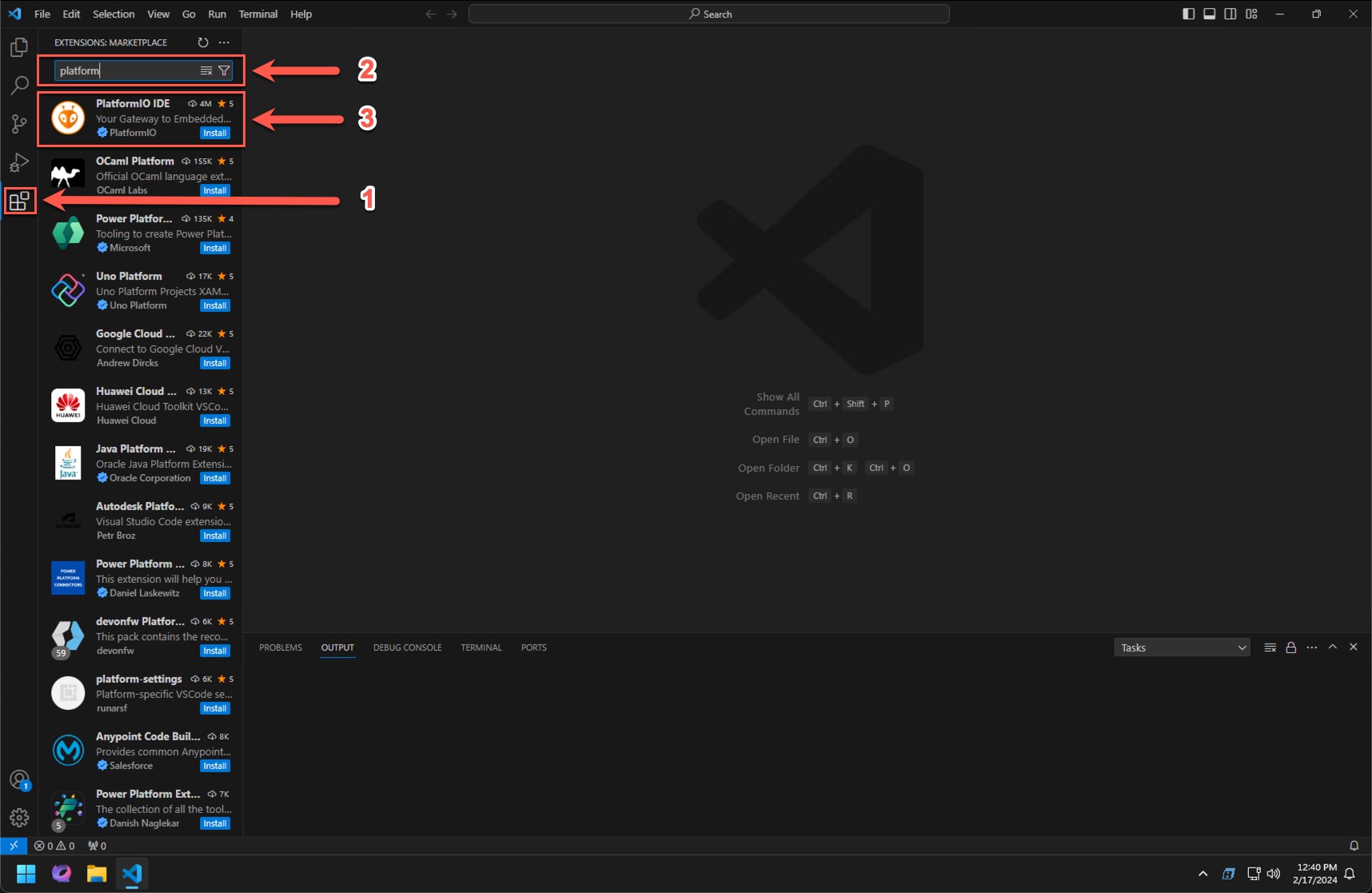1372x893 pixels.
Task: Open the Selection menu
Action: coord(114,14)
